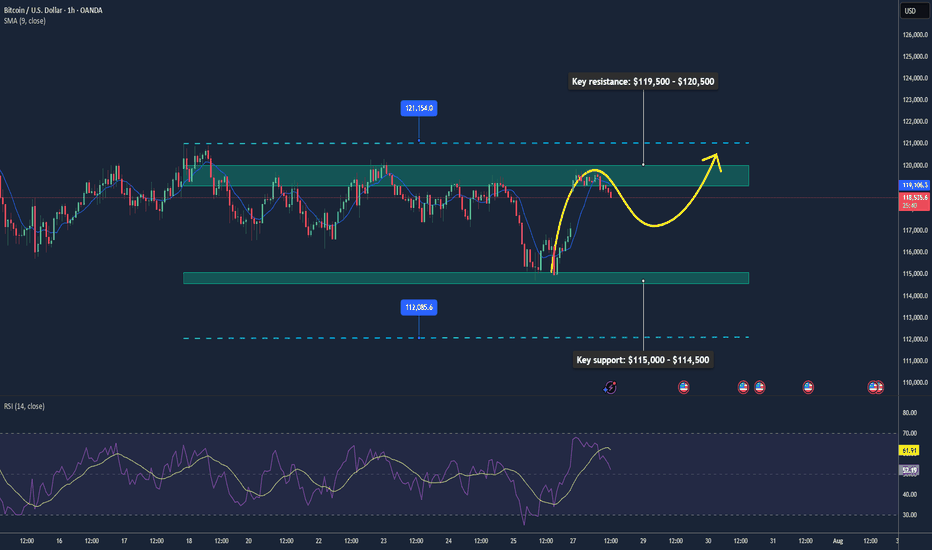Select the RSI (14, close) indicator legend
The width and height of the screenshot is (932, 550).
tap(24, 406)
